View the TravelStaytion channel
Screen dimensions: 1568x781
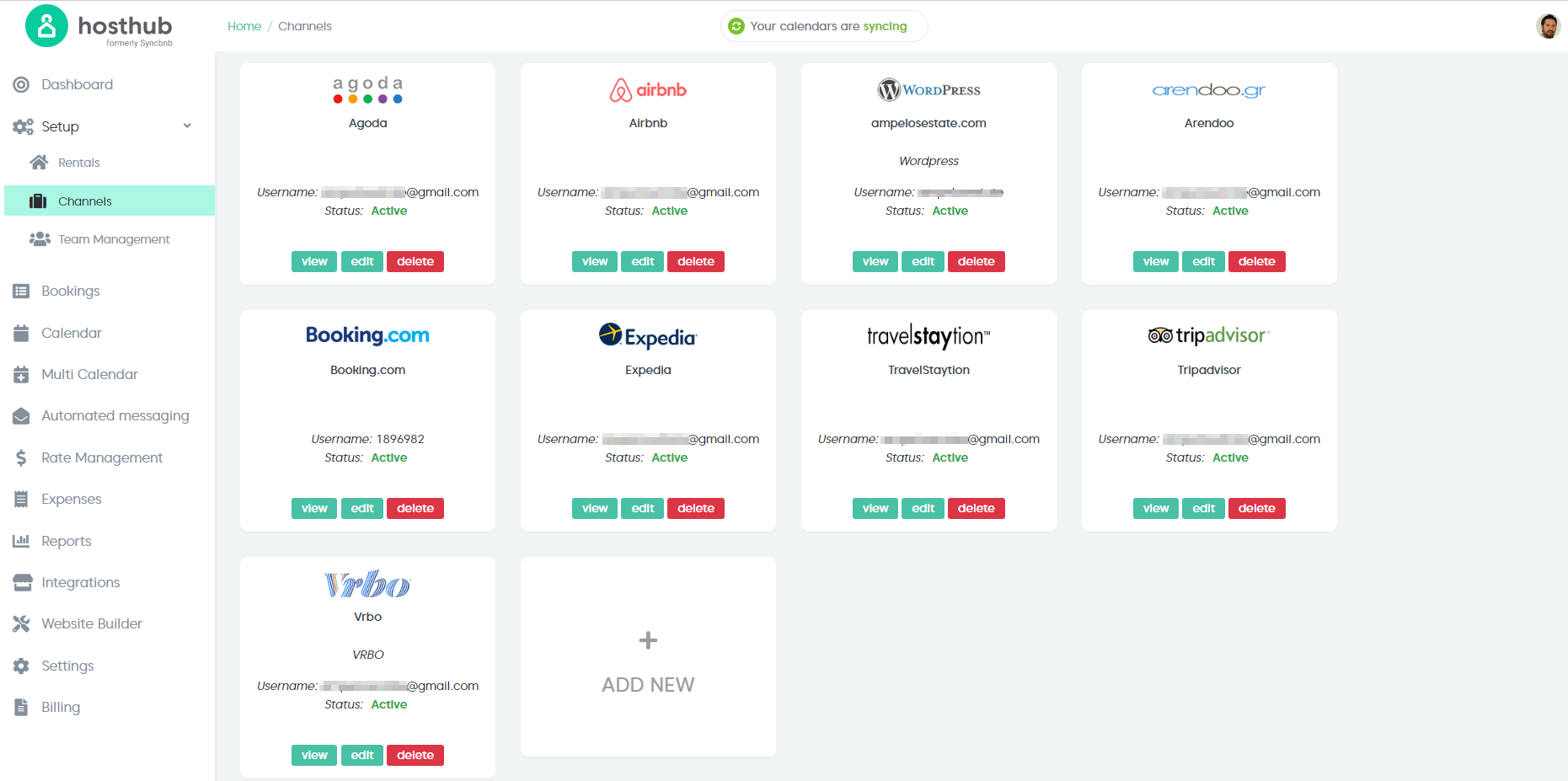(875, 508)
